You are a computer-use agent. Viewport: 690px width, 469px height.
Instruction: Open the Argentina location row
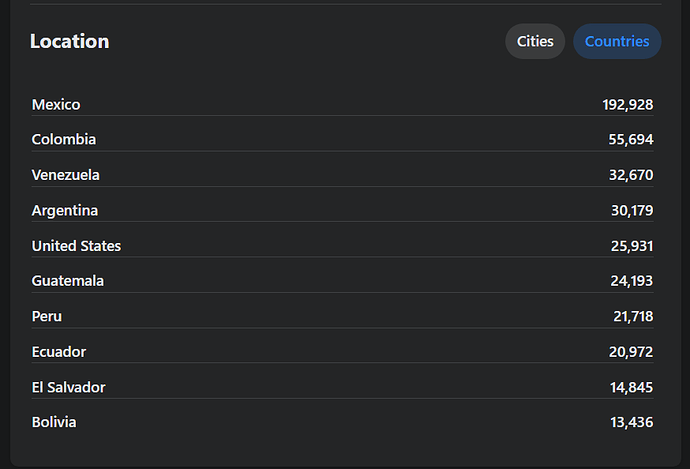pyautogui.click(x=342, y=211)
